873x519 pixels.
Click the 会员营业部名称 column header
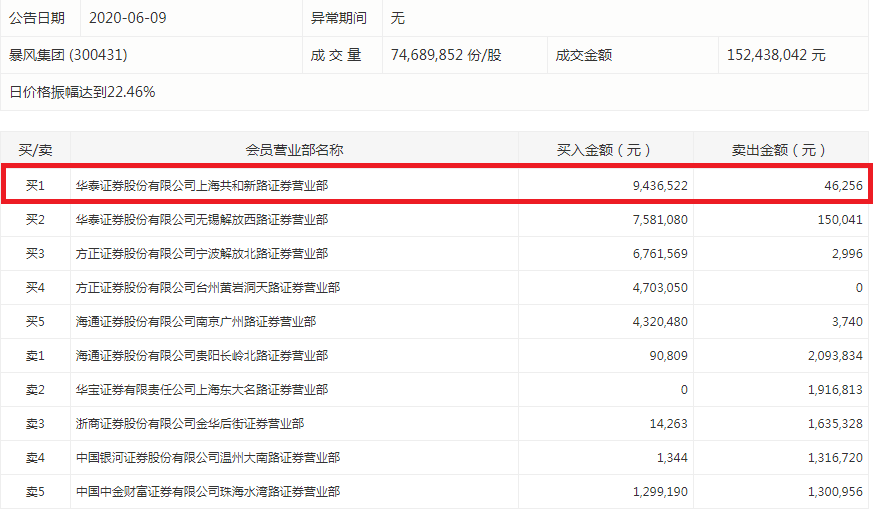[294, 150]
